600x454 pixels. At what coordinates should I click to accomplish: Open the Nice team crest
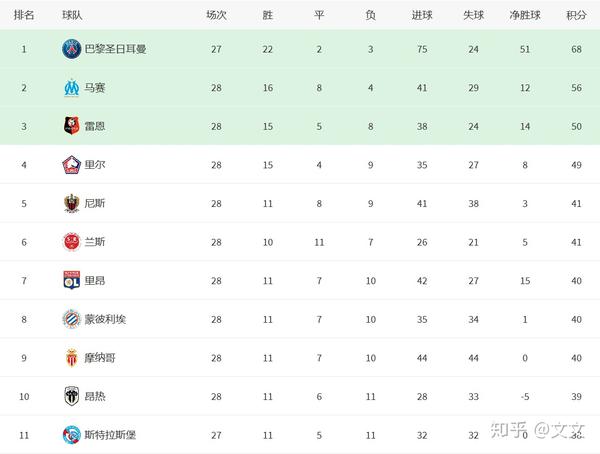tap(72, 203)
